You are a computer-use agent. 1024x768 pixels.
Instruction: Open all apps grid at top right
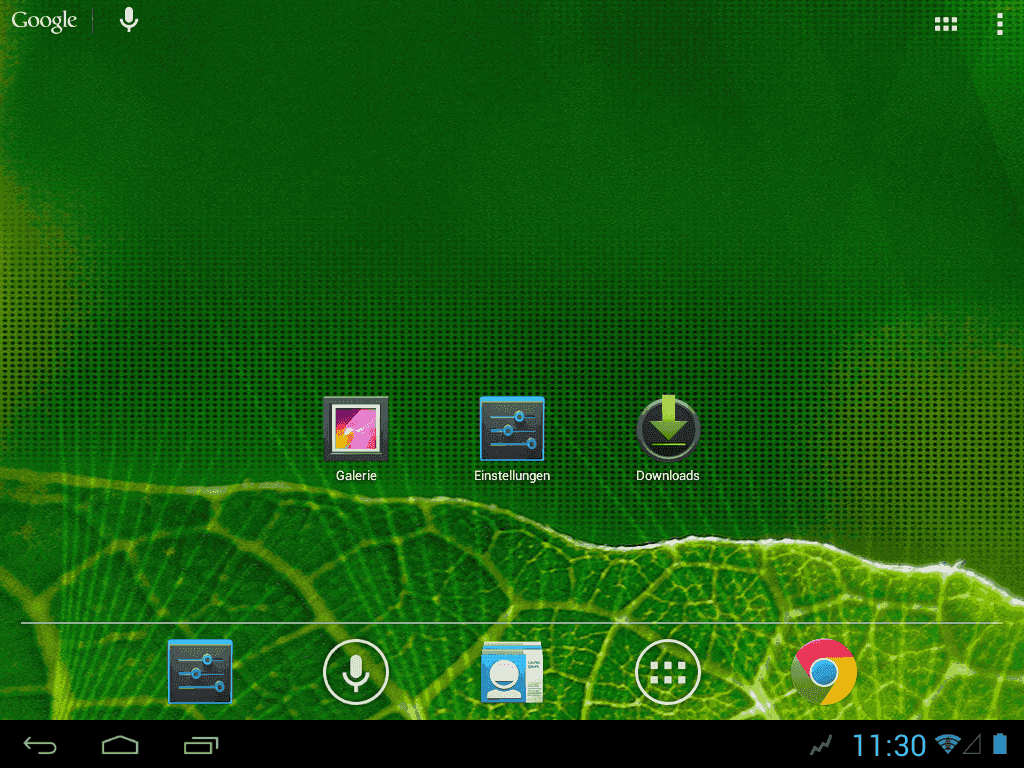(x=946, y=24)
